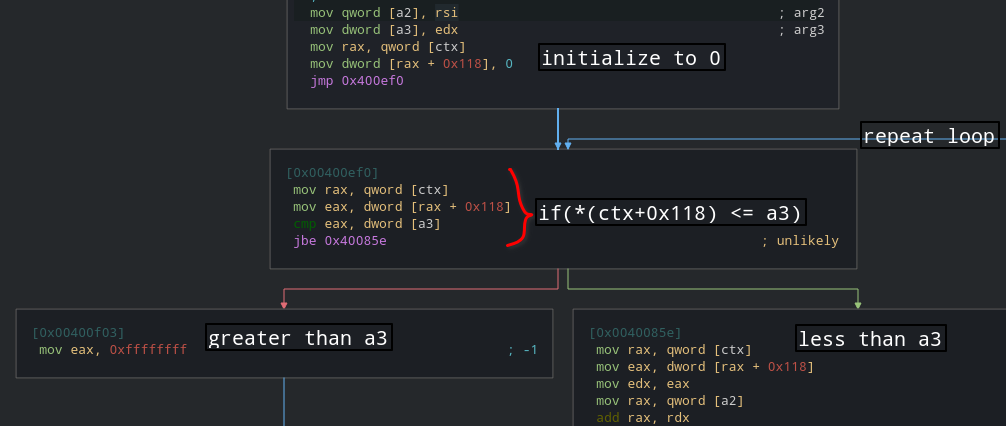The image size is (1006, 426).
Task: Select the [0x0040085e] block address label
Action: (x=635, y=332)
